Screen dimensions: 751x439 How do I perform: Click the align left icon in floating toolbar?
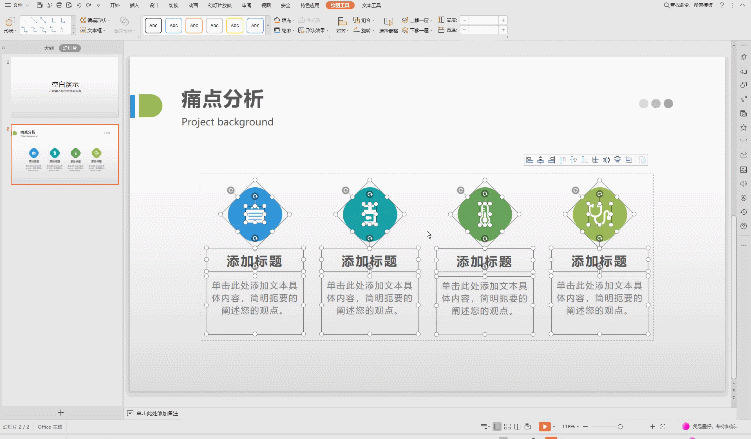click(530, 160)
